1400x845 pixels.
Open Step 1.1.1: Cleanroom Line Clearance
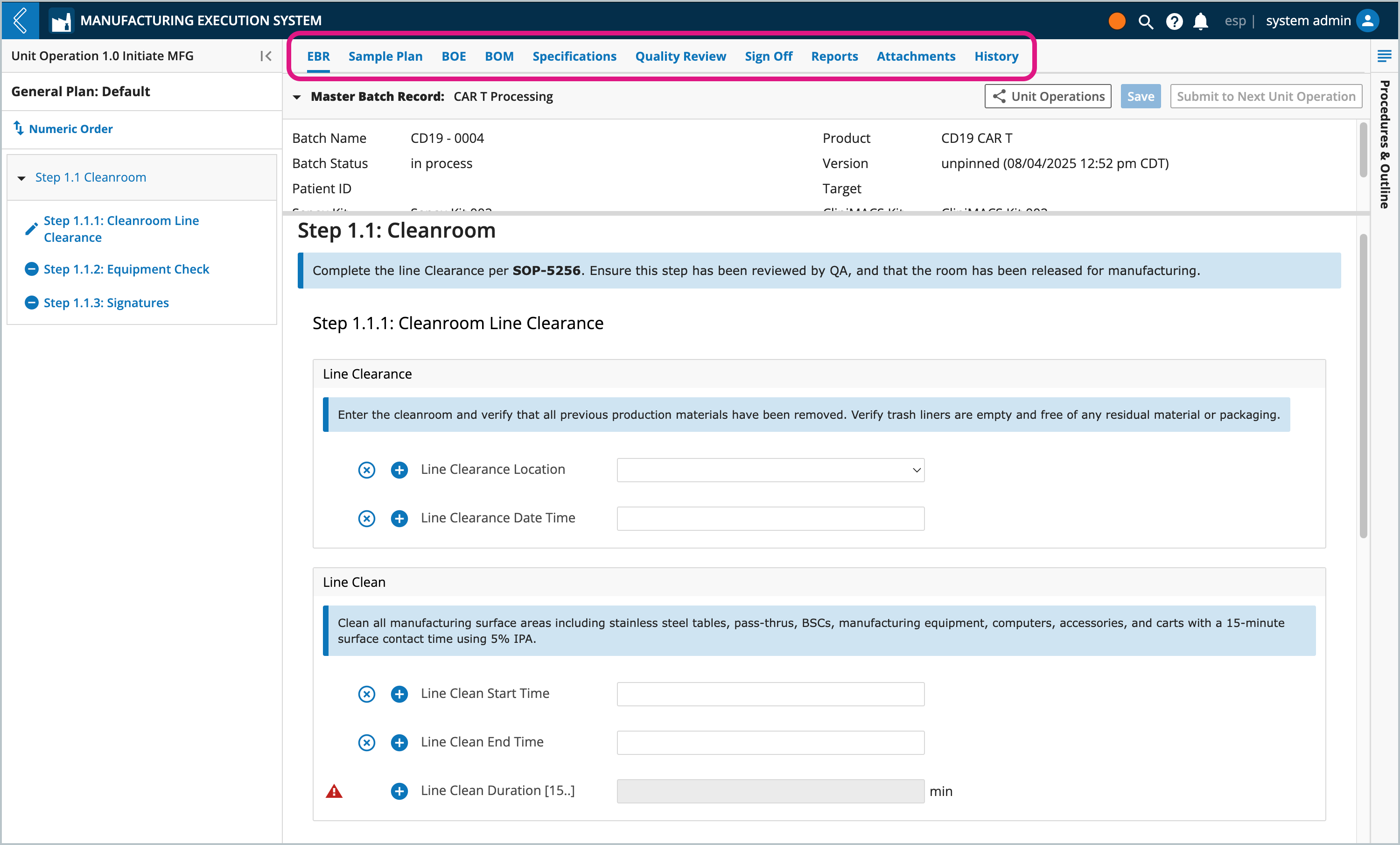tap(121, 228)
